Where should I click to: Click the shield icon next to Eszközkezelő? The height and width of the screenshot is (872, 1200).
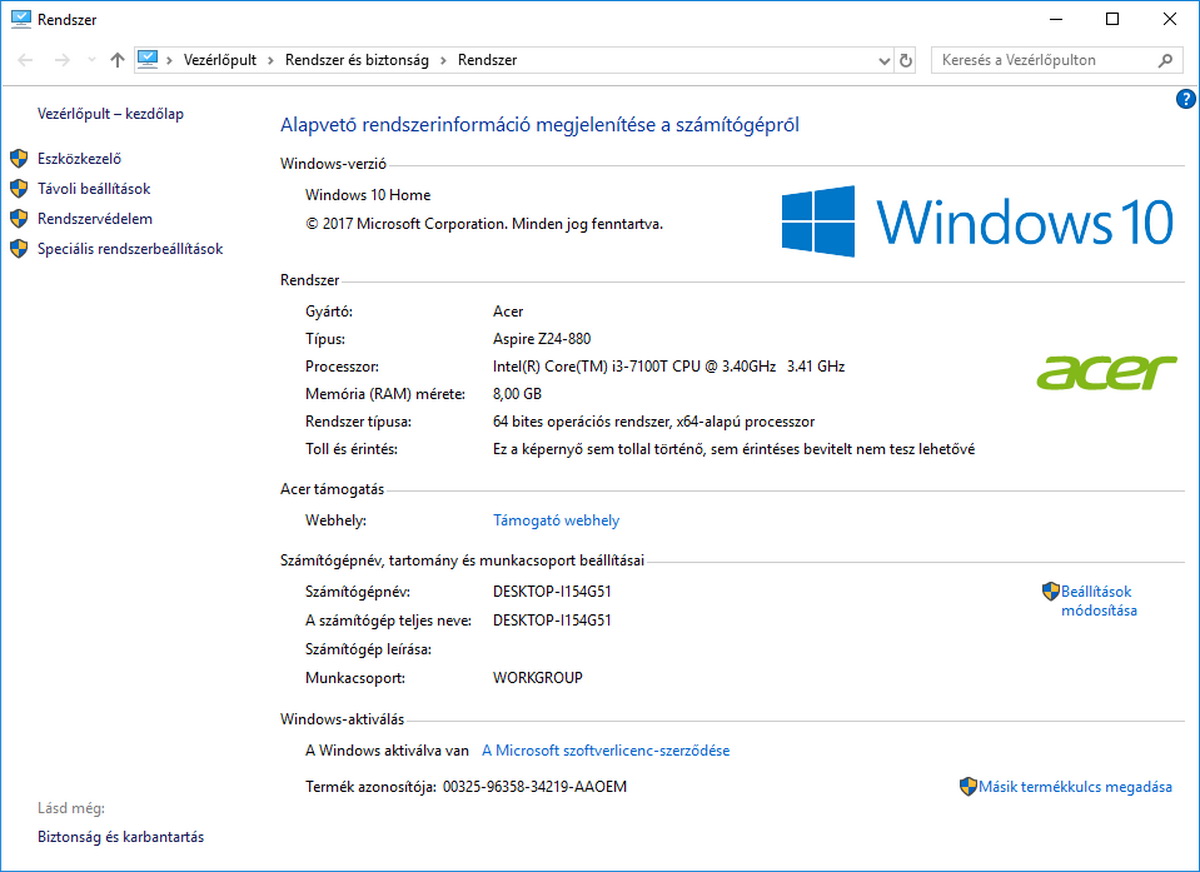click(19, 158)
